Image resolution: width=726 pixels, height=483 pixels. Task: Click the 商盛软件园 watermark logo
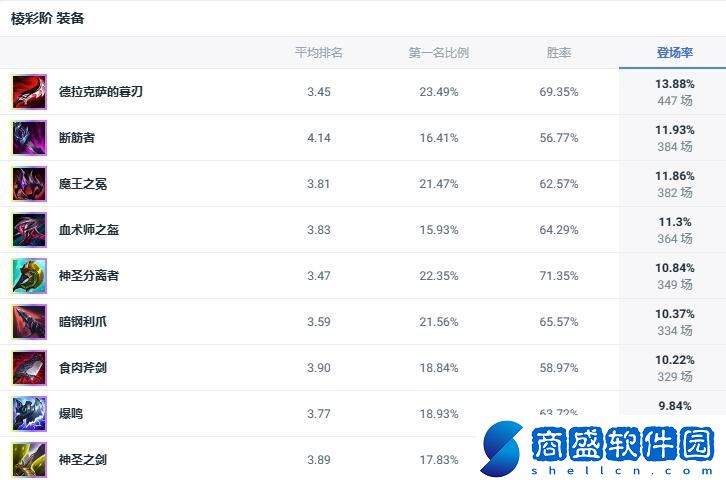[598, 449]
